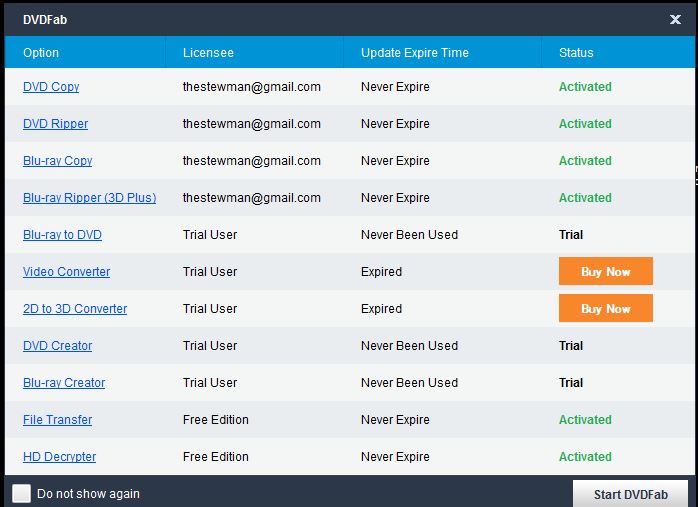Tick the Do not show again checkbox

(x=21, y=493)
